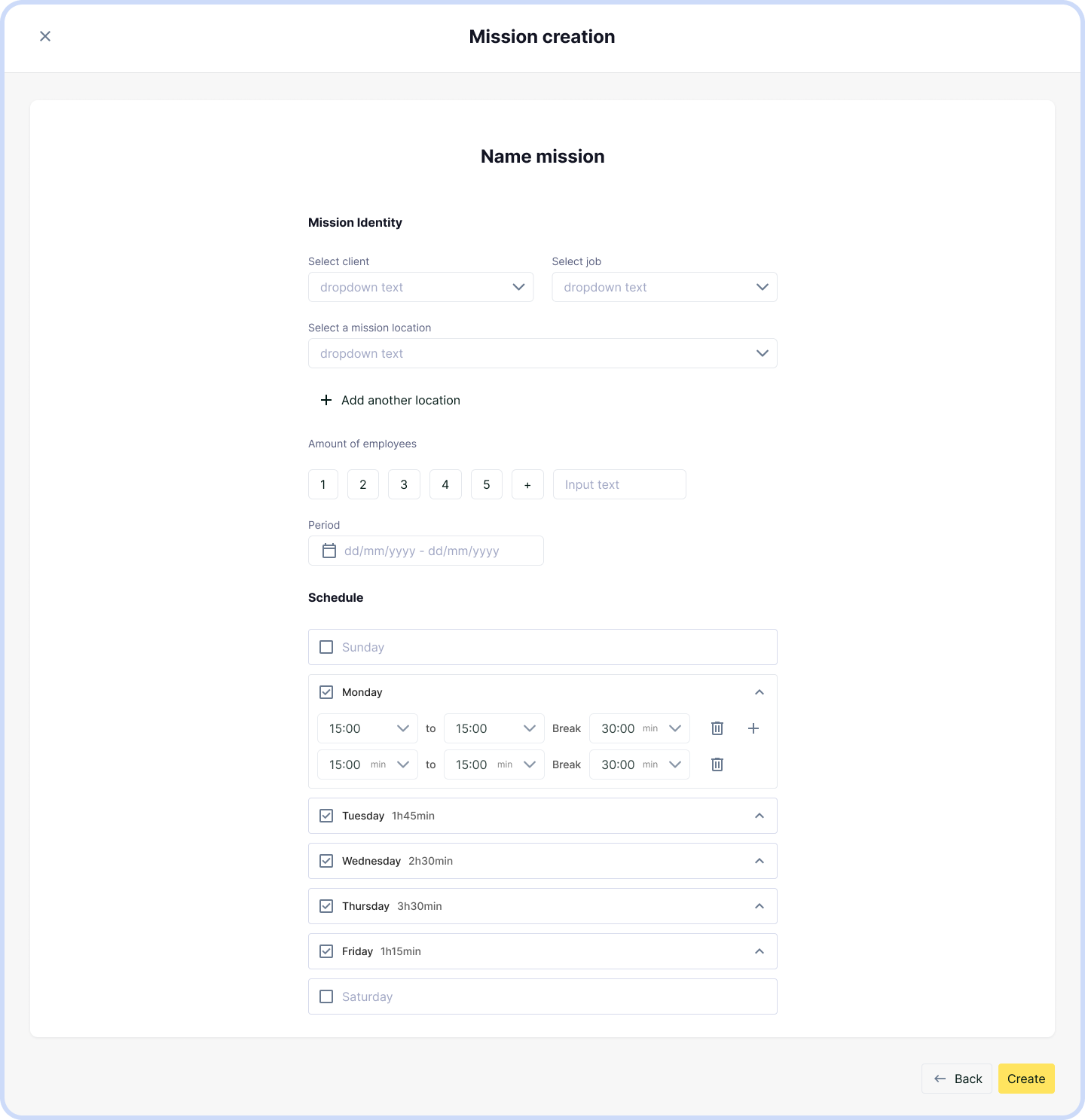Open the mission location dropdown
The width and height of the screenshot is (1085, 1120).
542,353
